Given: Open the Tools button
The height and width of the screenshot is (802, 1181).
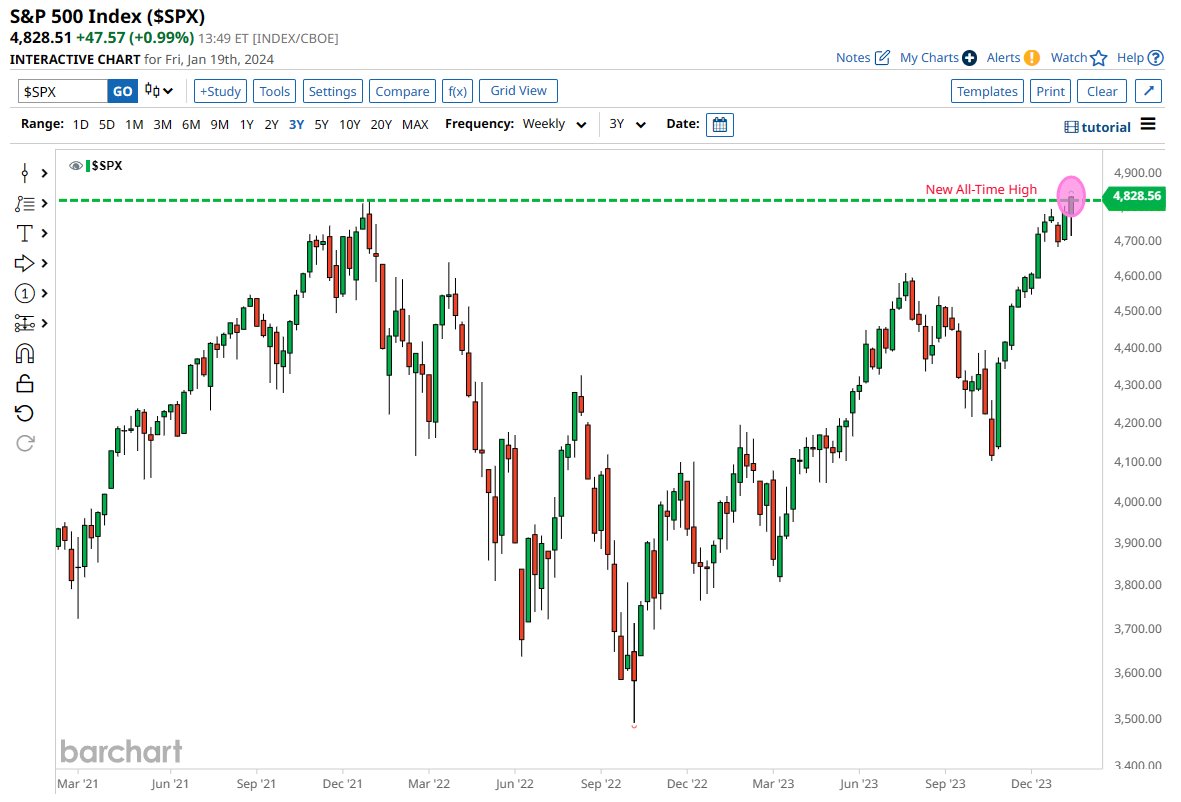Looking at the screenshot, I should (274, 91).
